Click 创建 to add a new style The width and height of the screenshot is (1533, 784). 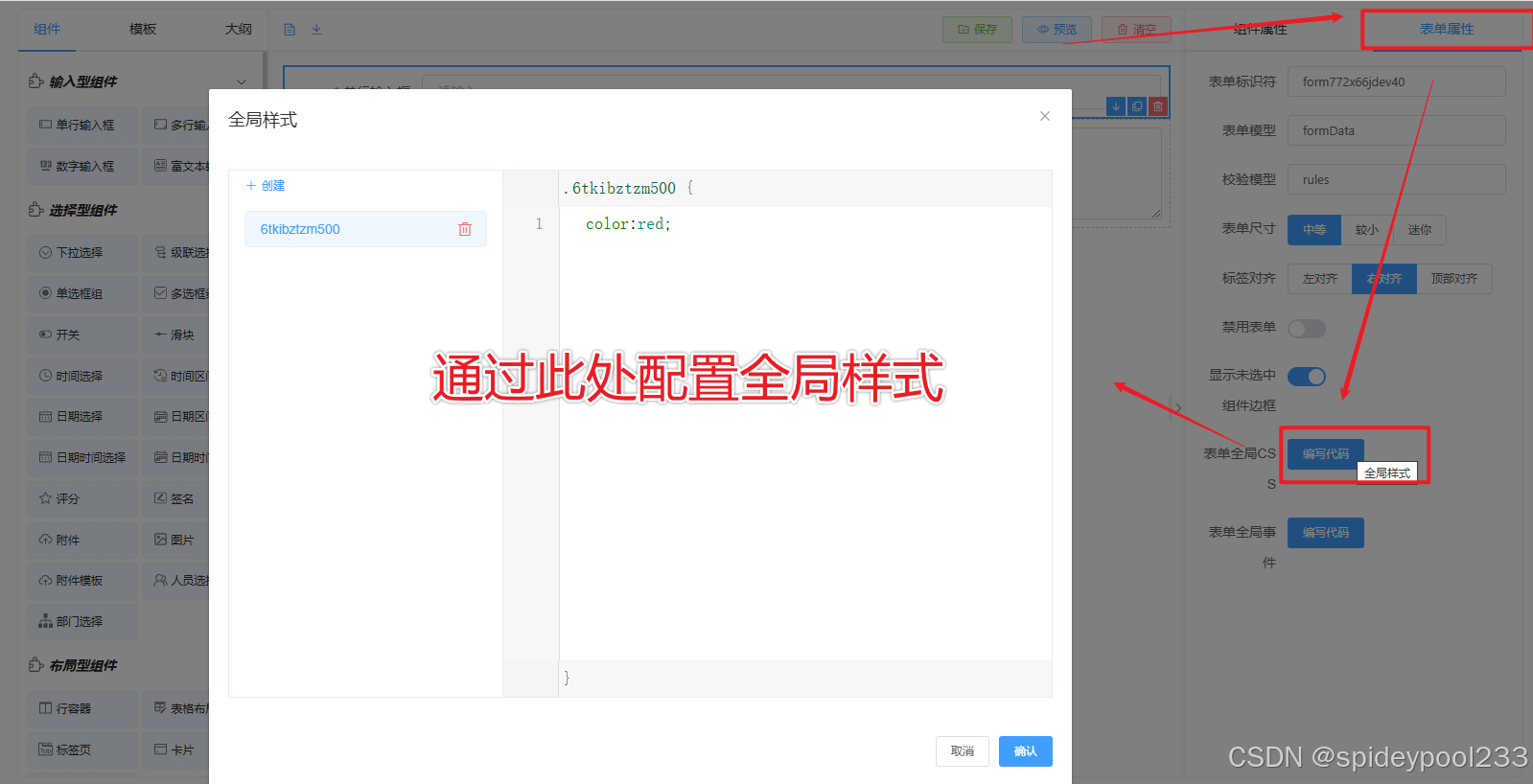(x=266, y=186)
